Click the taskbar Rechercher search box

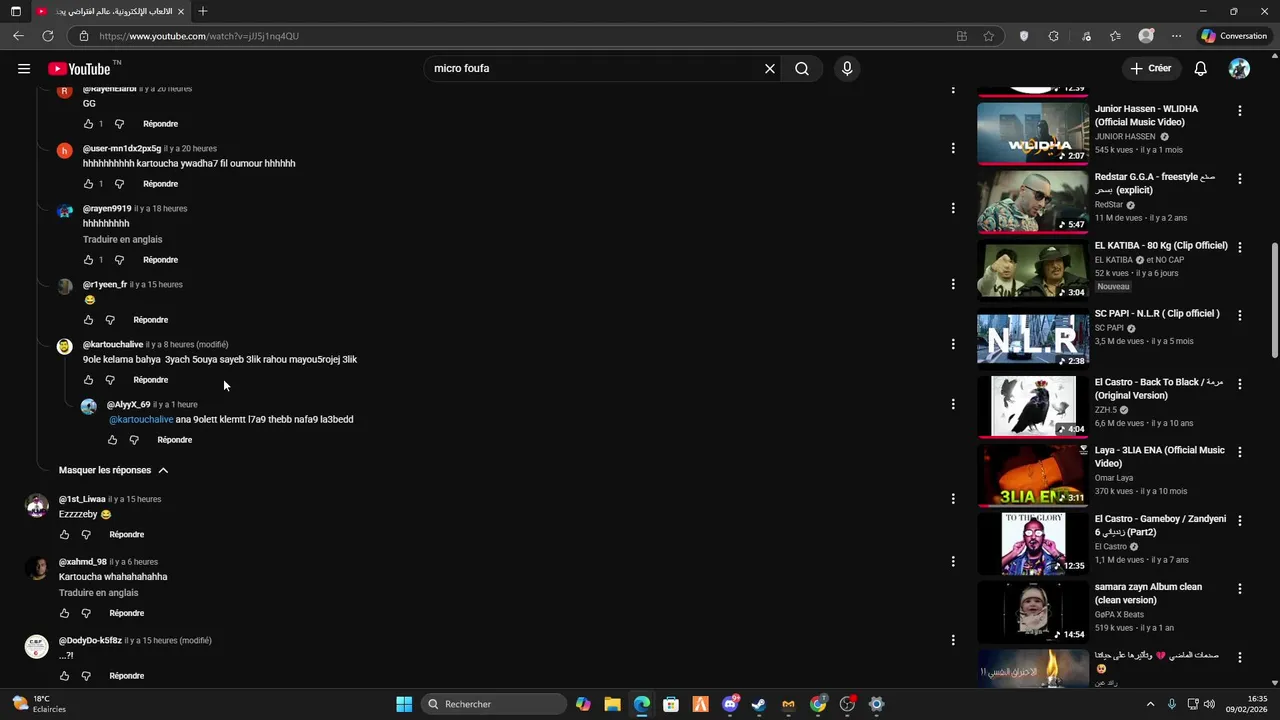493,704
